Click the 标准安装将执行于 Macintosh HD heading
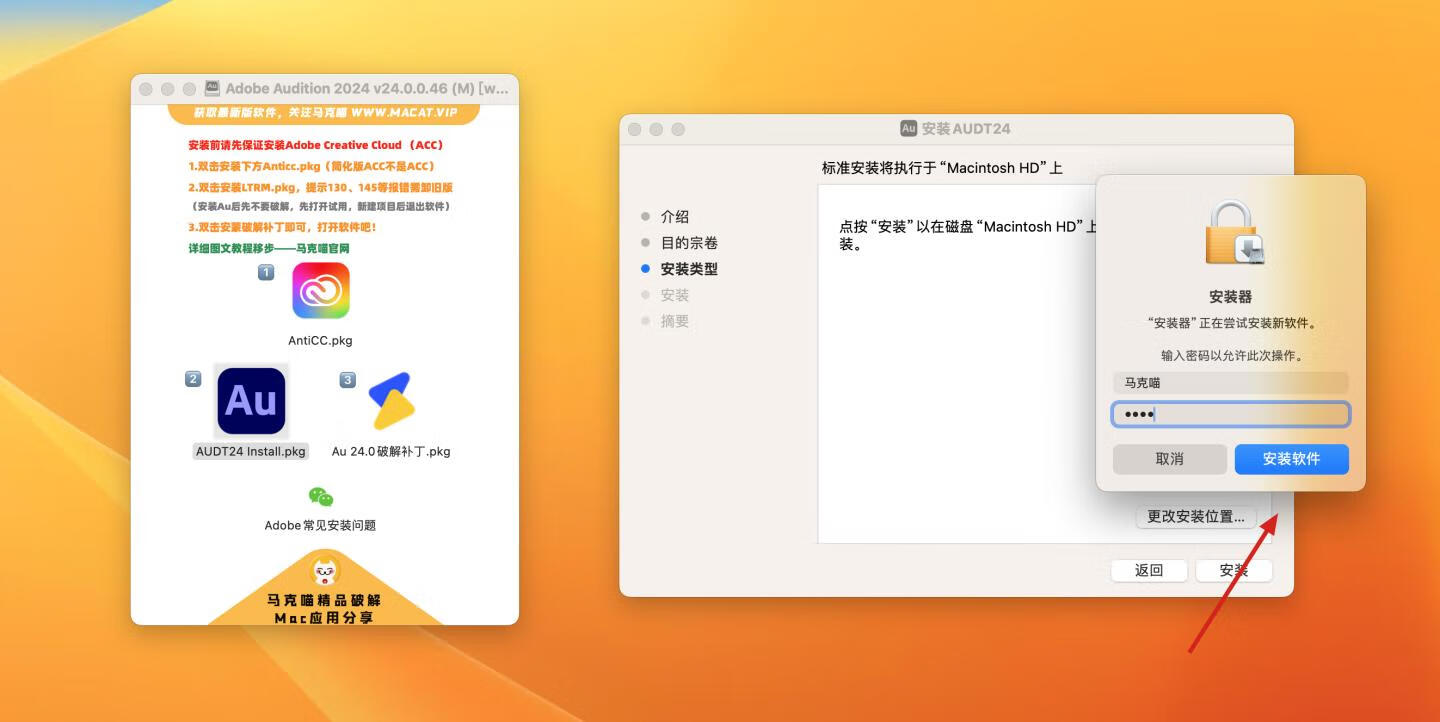This screenshot has height=722, width=1440. point(942,168)
